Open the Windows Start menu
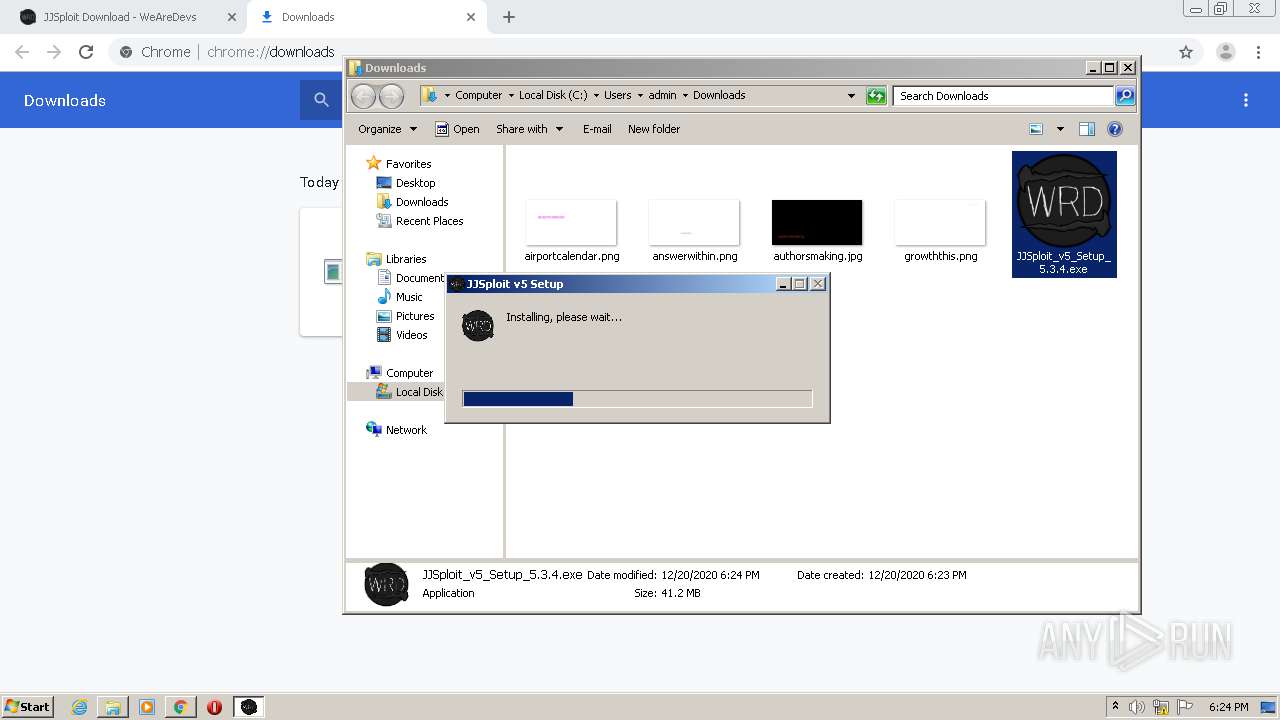Screen dimensions: 1280x720 27,707
